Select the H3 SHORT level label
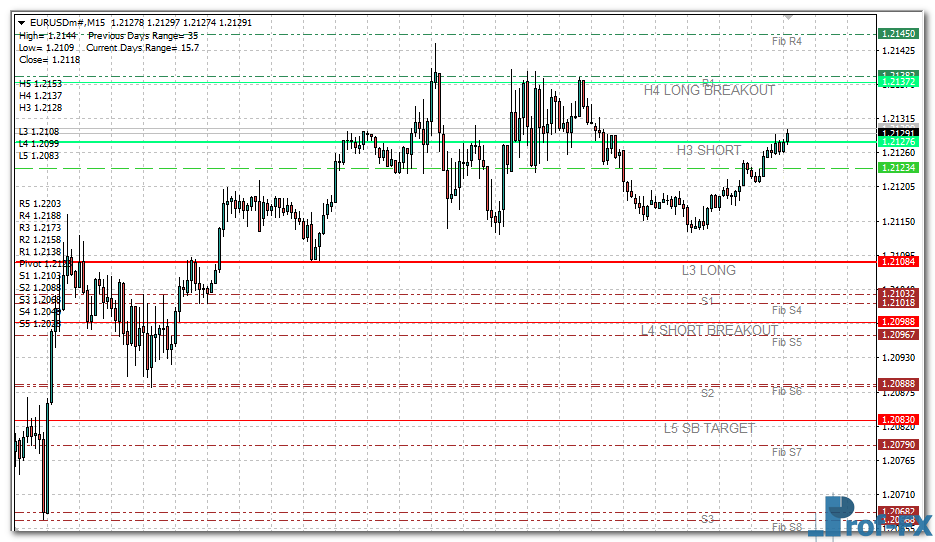The image size is (935, 542). tap(709, 150)
